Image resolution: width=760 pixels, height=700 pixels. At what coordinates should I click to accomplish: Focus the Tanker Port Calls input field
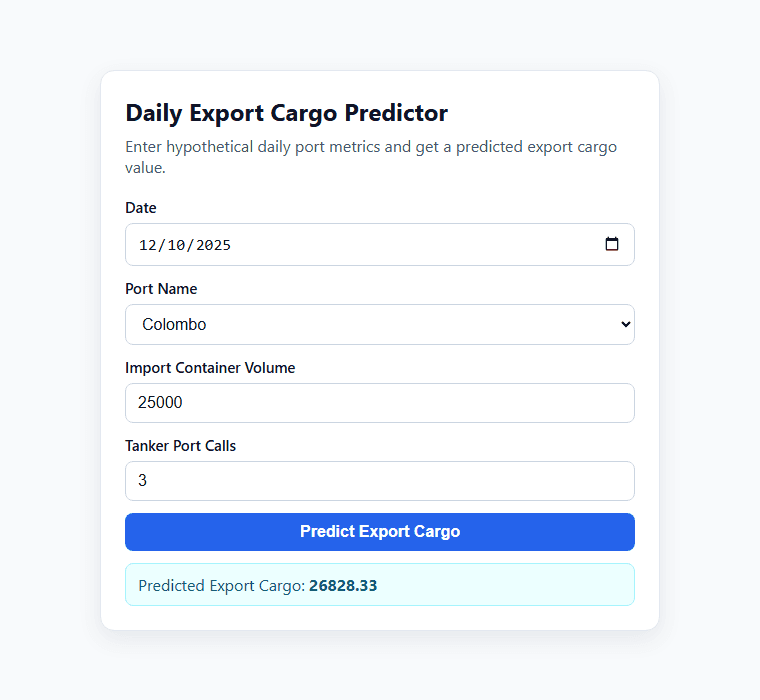point(380,481)
